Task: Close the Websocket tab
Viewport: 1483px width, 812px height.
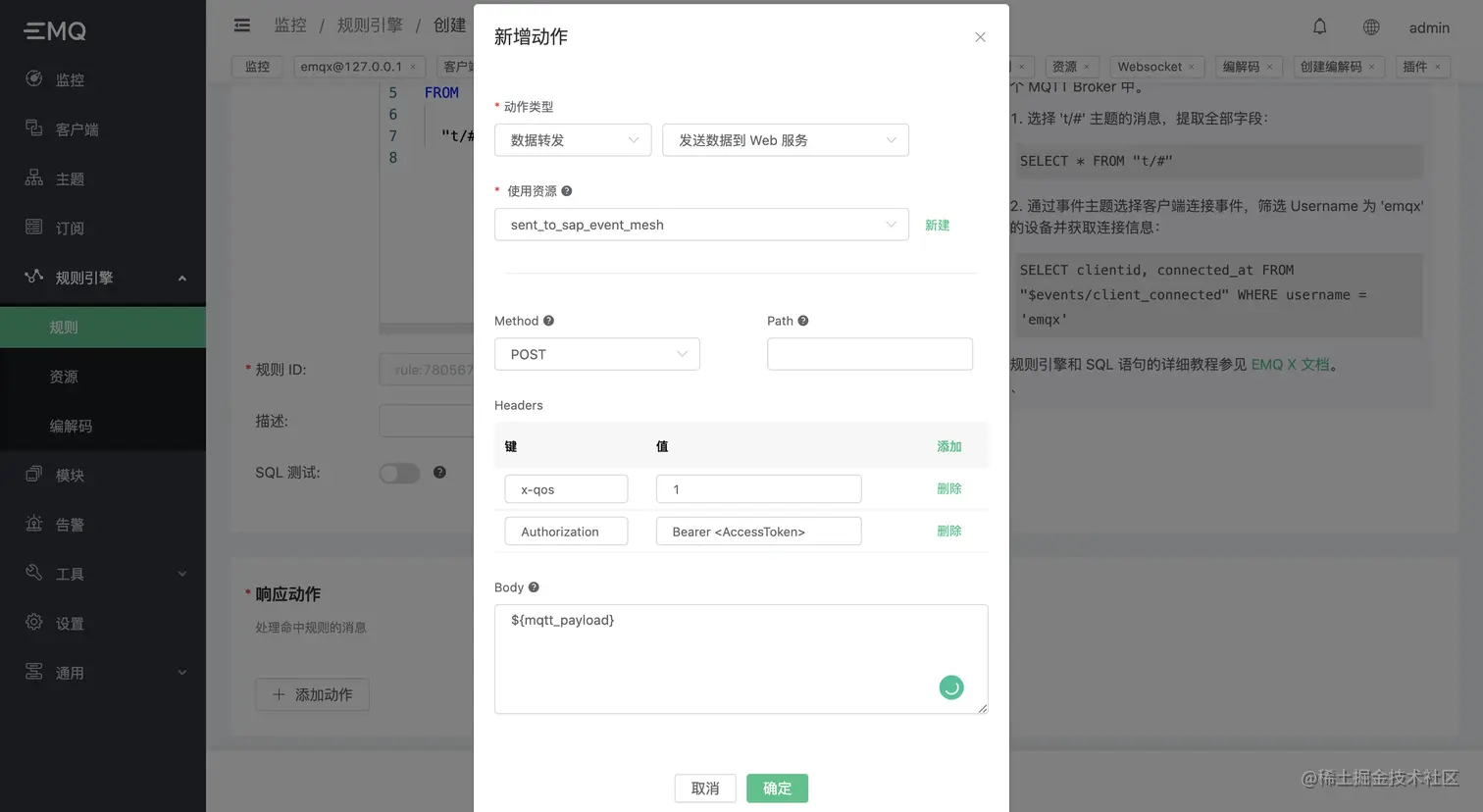Action: pos(1192,67)
